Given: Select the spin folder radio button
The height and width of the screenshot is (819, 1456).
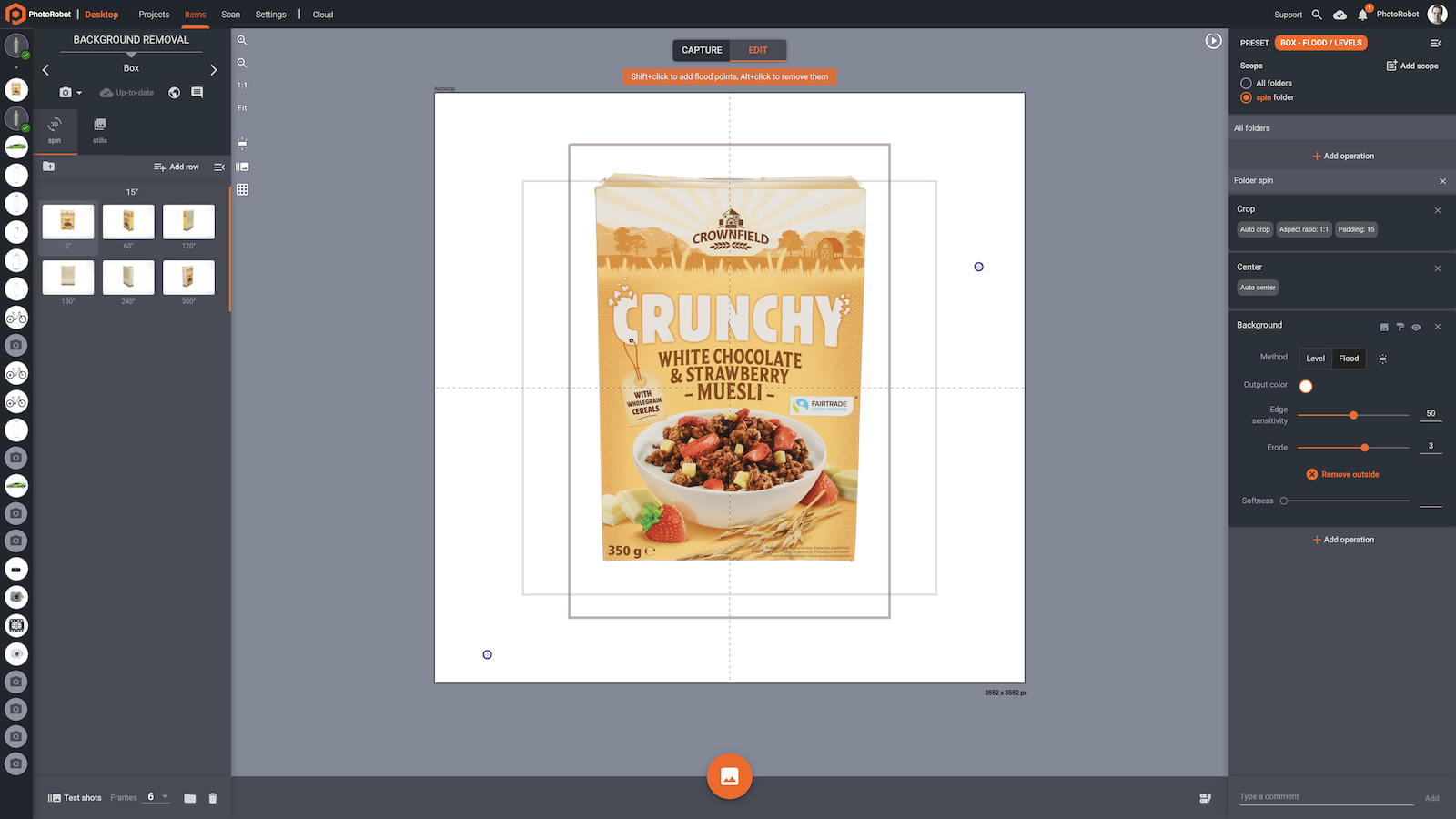Looking at the screenshot, I should click(1246, 97).
